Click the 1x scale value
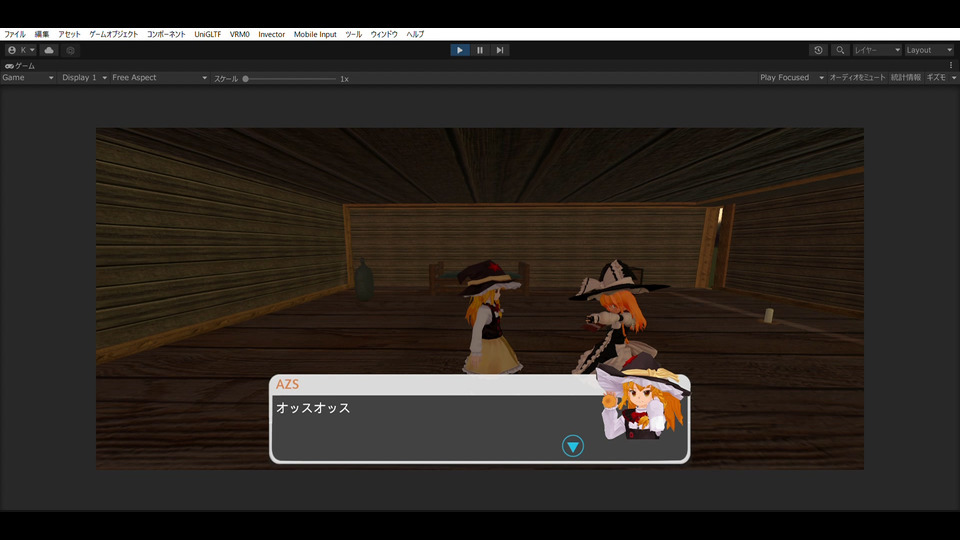 [344, 78]
